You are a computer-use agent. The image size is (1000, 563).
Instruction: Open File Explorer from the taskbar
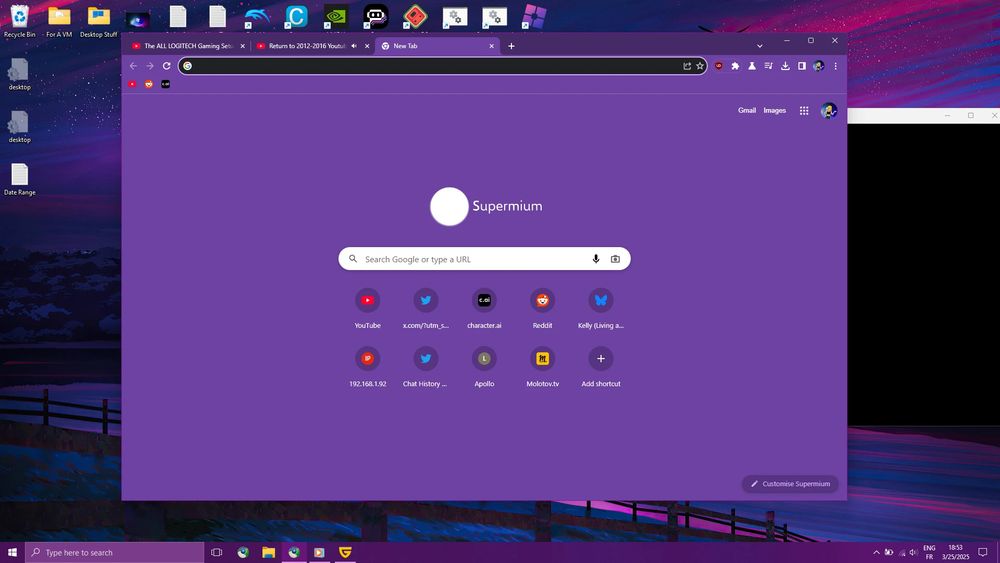point(268,552)
